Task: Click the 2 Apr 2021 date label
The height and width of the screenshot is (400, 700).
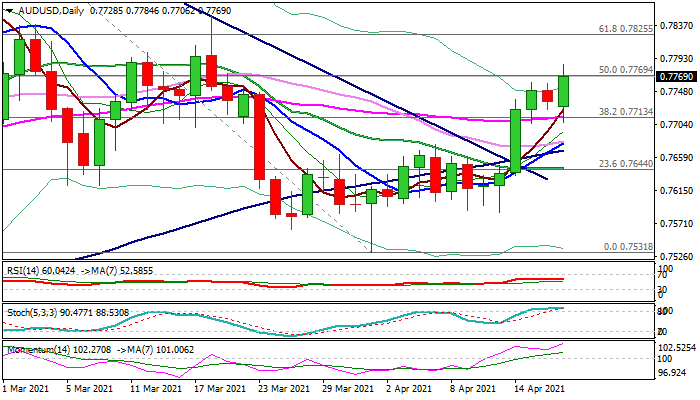Action: pos(409,388)
